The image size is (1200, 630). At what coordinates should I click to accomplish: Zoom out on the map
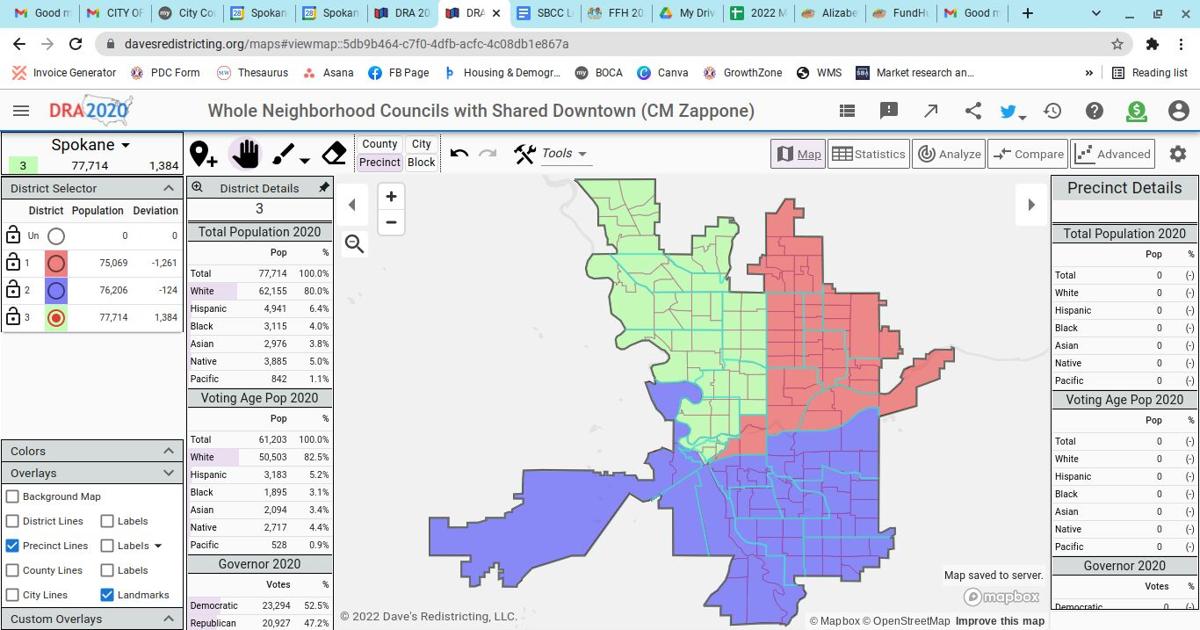click(391, 222)
